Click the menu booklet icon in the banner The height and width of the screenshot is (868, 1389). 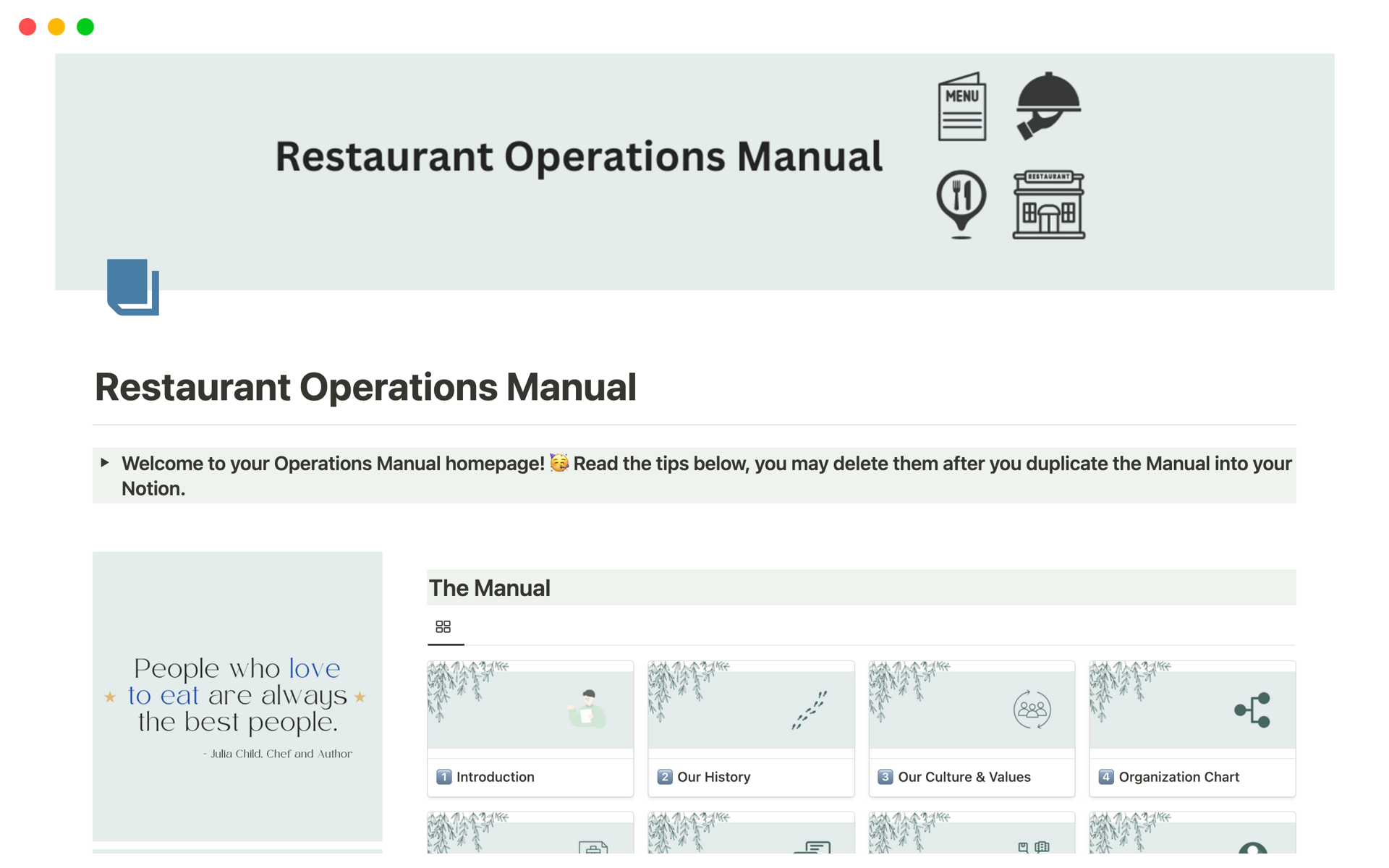tap(961, 107)
